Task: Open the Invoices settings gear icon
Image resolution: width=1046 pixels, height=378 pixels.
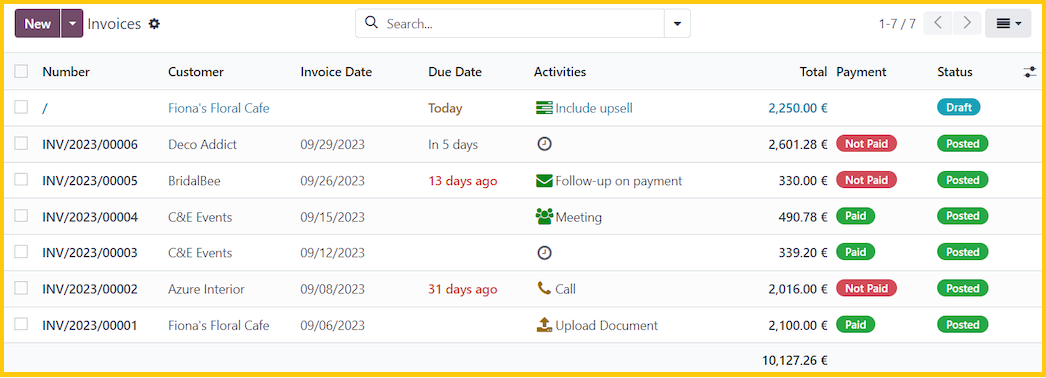Action: coord(155,24)
